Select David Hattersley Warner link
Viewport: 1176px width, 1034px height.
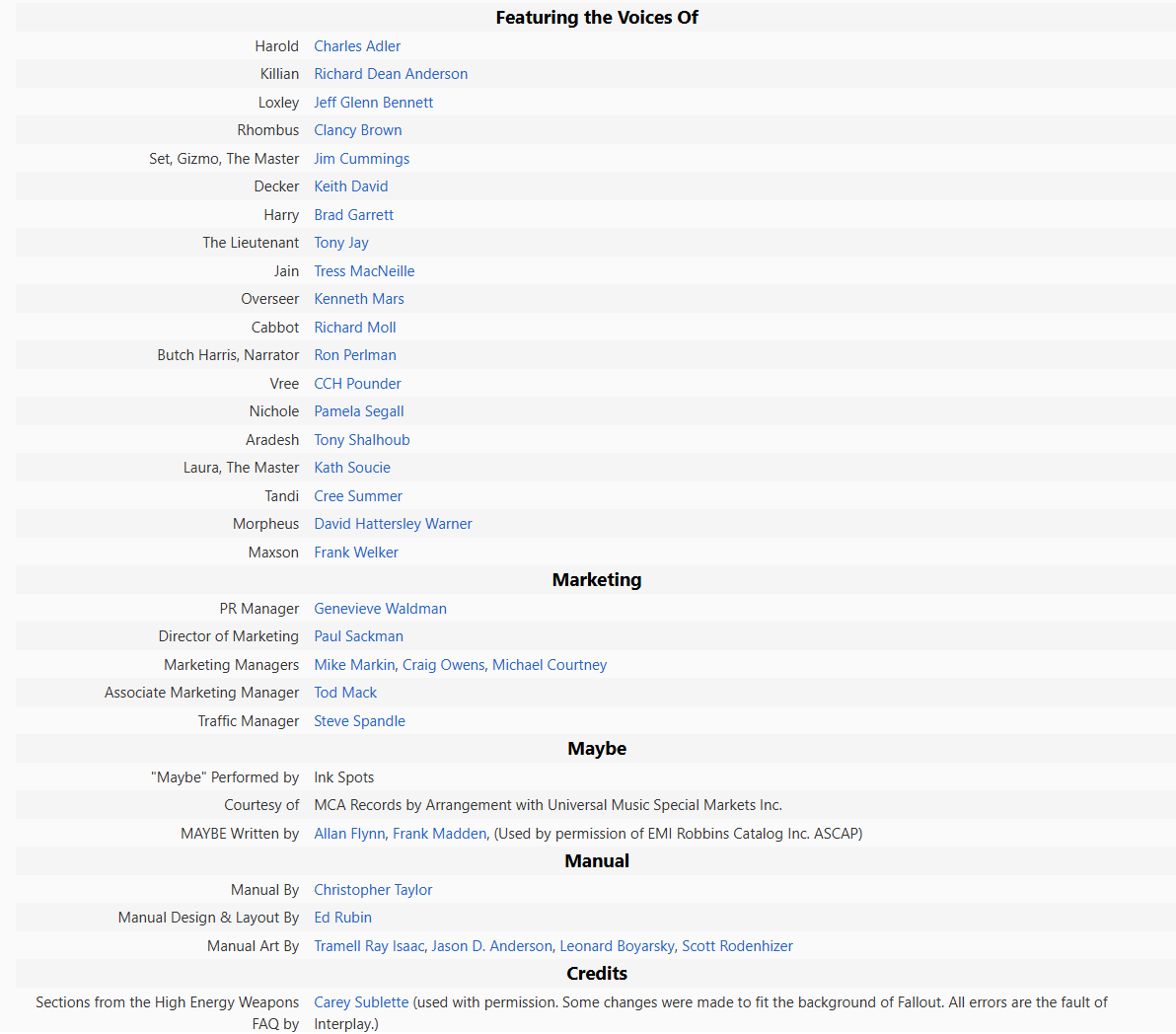[393, 524]
